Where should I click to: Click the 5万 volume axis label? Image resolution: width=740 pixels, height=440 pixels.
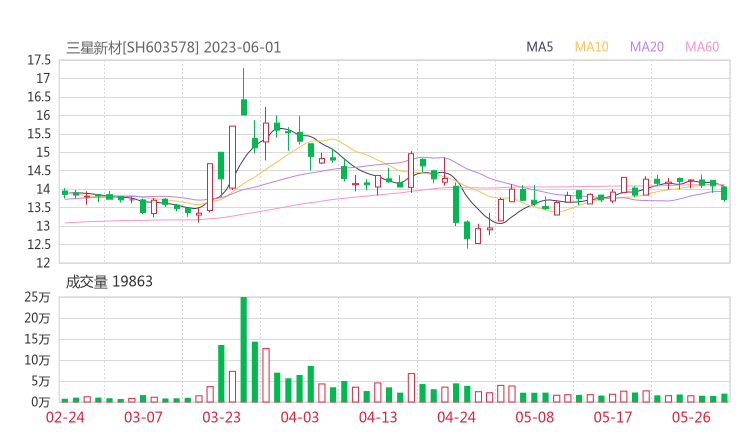coord(41,381)
